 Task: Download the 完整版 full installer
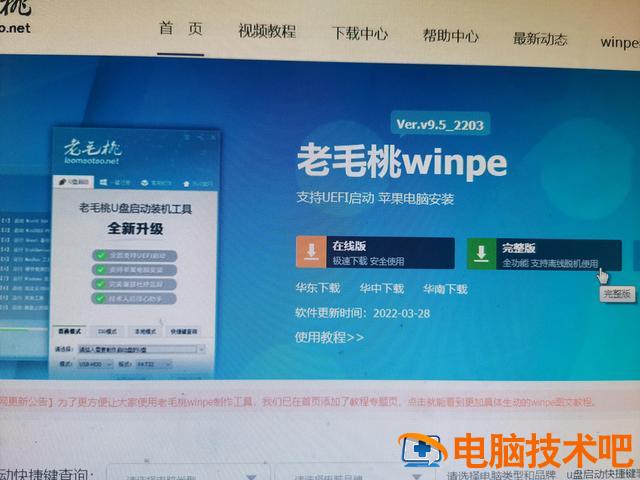pyautogui.click(x=544, y=255)
